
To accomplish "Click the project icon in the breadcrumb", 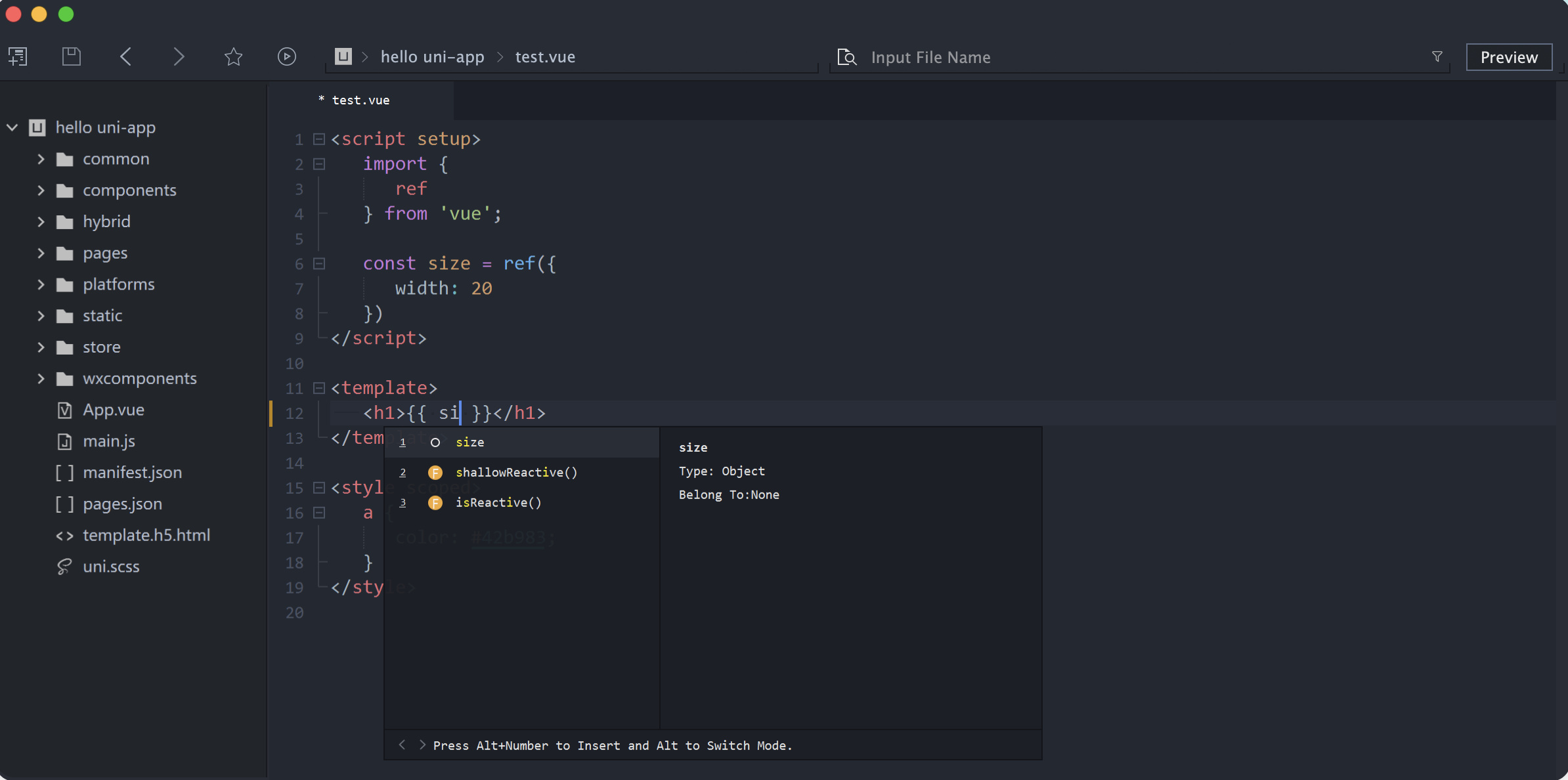I will pyautogui.click(x=343, y=56).
